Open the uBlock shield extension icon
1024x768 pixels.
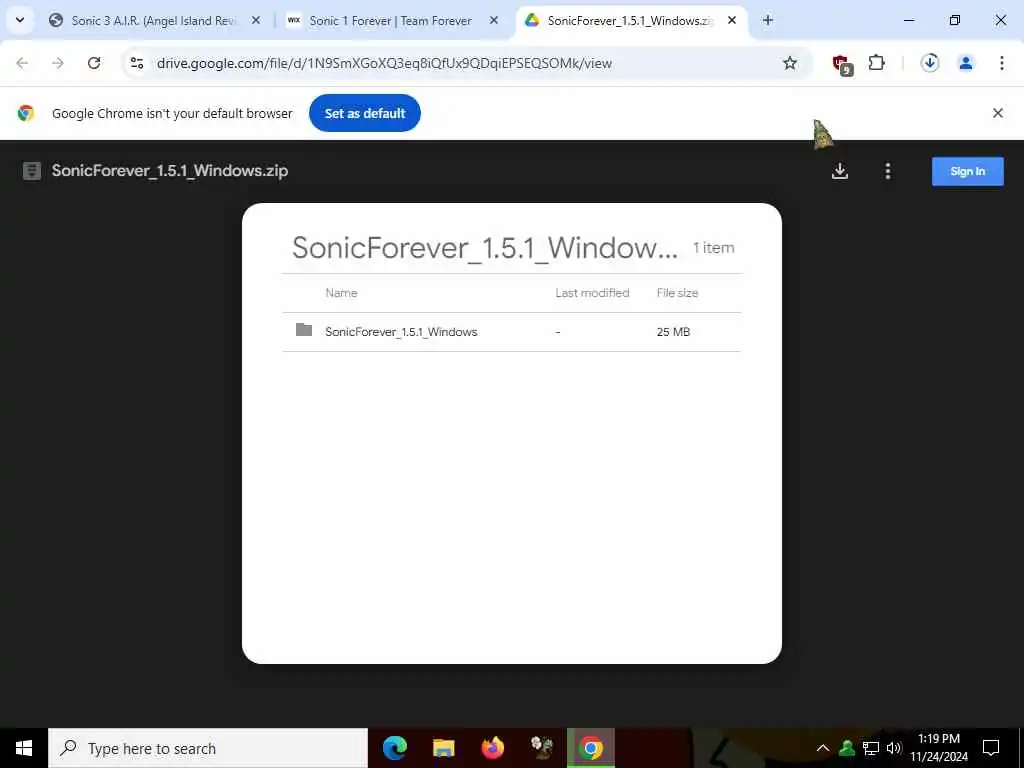[842, 64]
